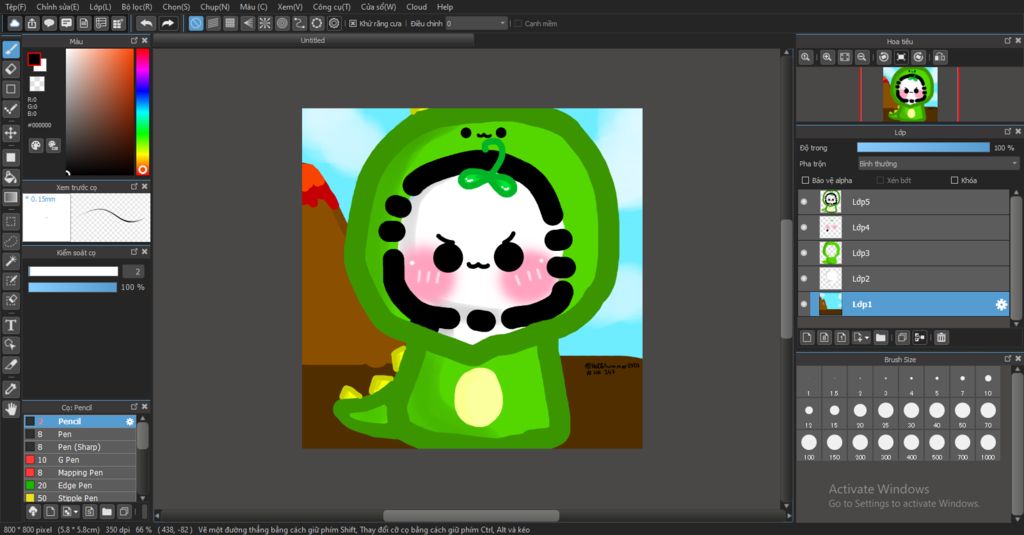This screenshot has height=535, width=1024.
Task: Enable Bảo vệ alpha checkbox
Action: (x=805, y=180)
